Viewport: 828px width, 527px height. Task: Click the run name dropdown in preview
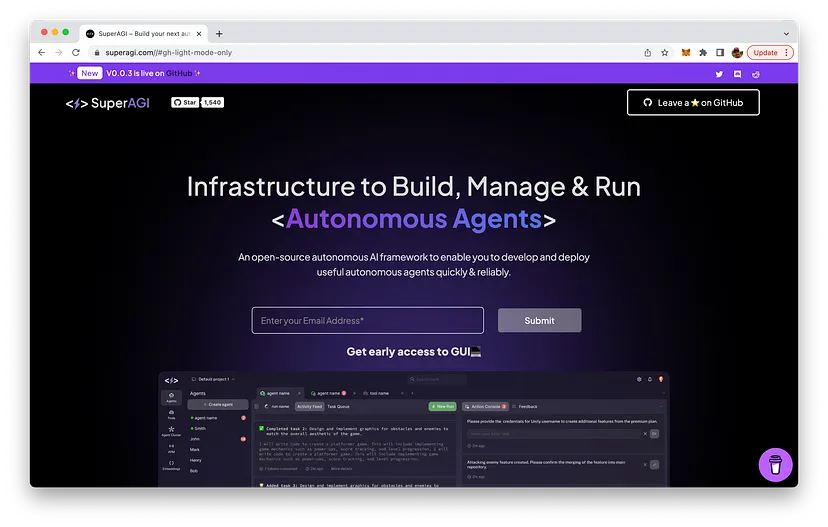point(277,407)
